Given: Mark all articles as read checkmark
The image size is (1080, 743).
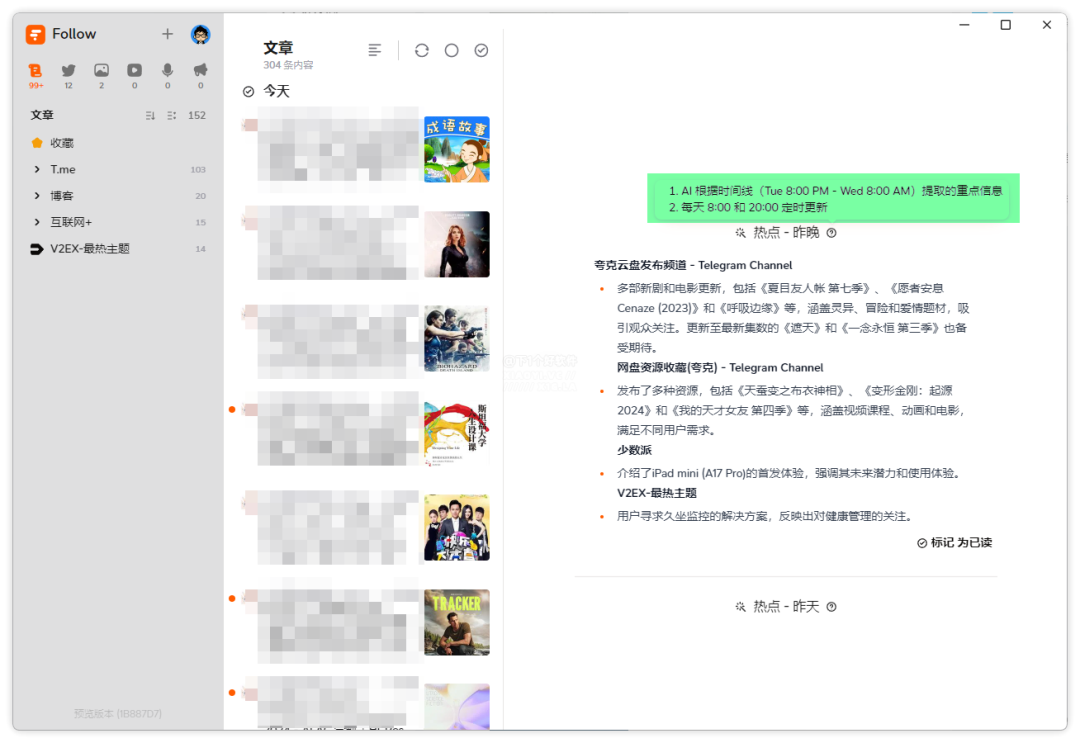Looking at the screenshot, I should [x=481, y=50].
